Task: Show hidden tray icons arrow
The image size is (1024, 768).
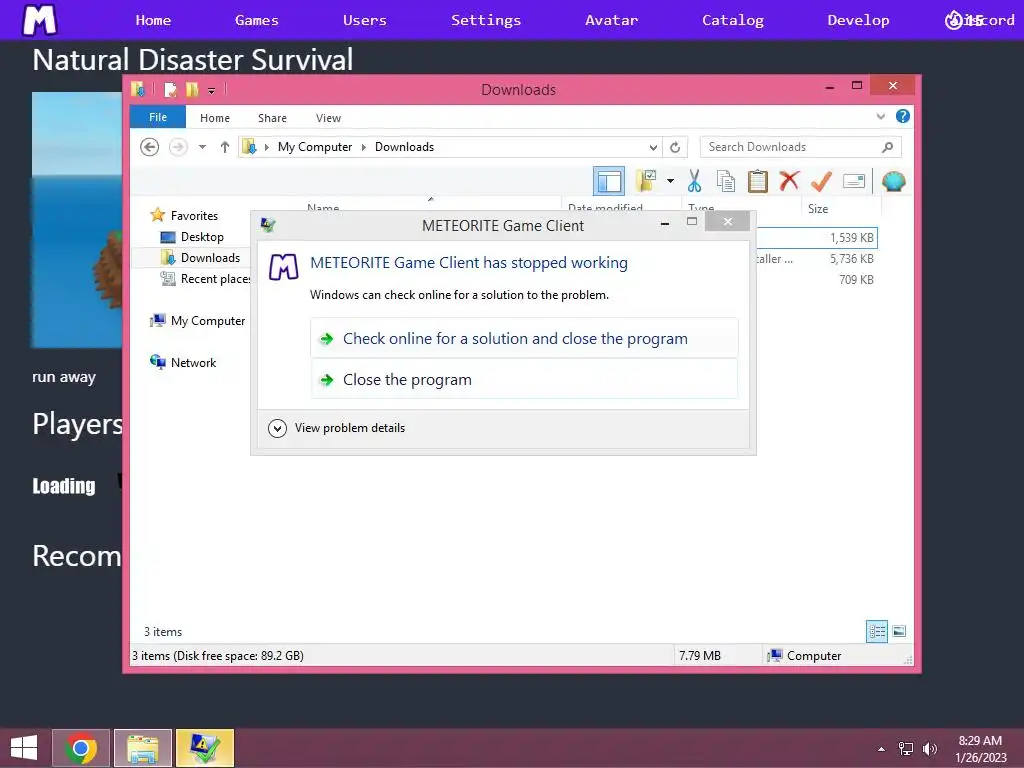Action: point(882,749)
